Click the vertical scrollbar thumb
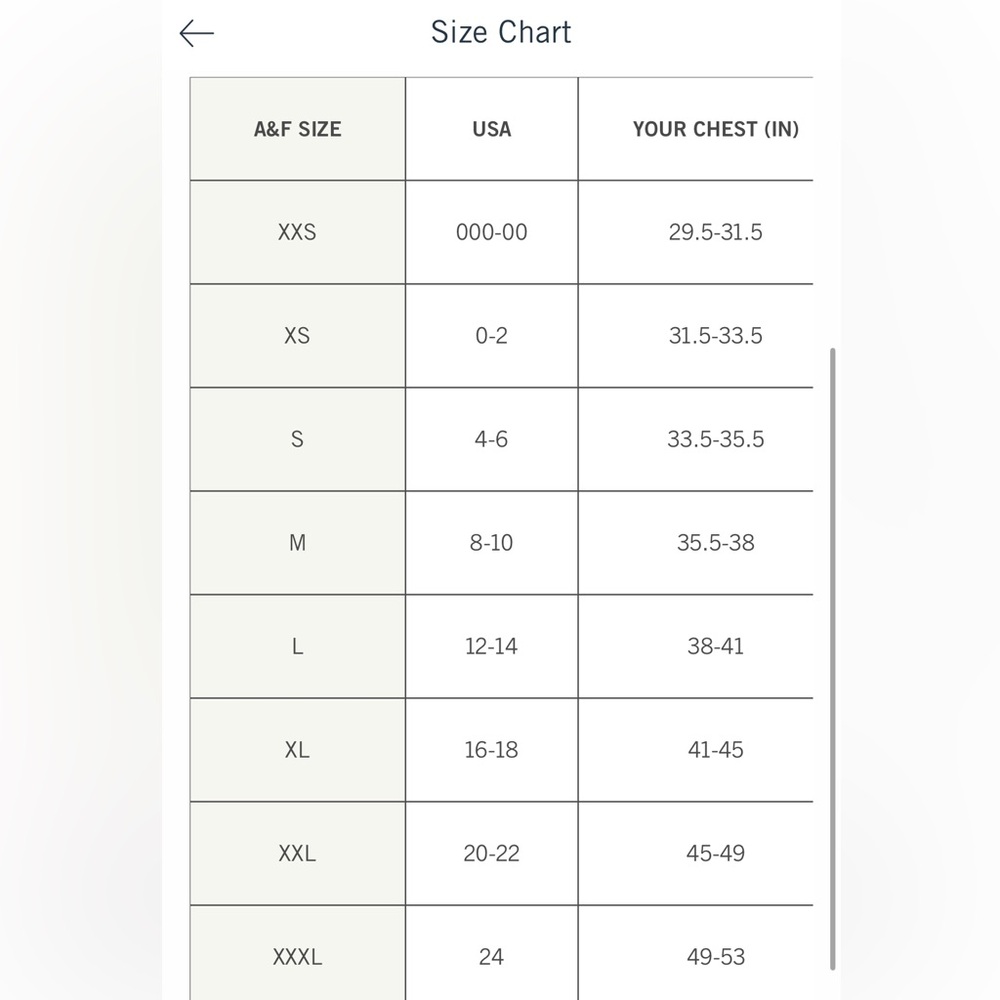 click(832, 659)
